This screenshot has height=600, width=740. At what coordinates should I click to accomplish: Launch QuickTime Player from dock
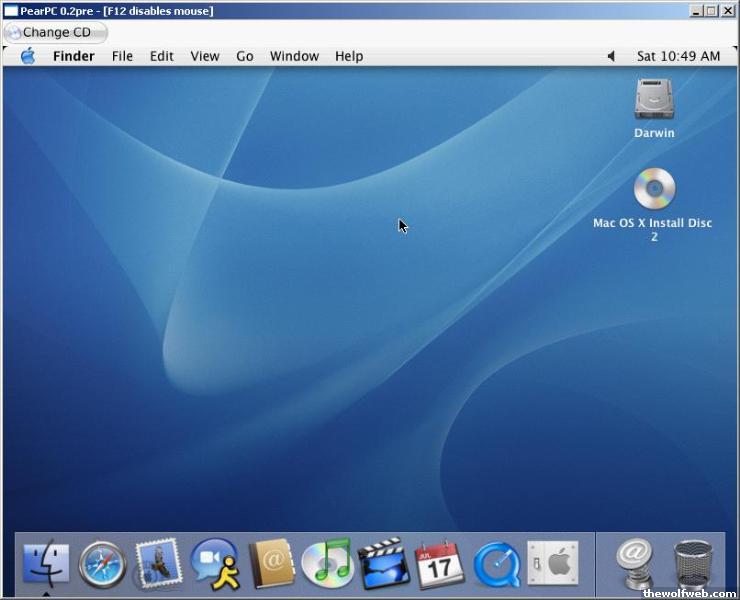496,564
